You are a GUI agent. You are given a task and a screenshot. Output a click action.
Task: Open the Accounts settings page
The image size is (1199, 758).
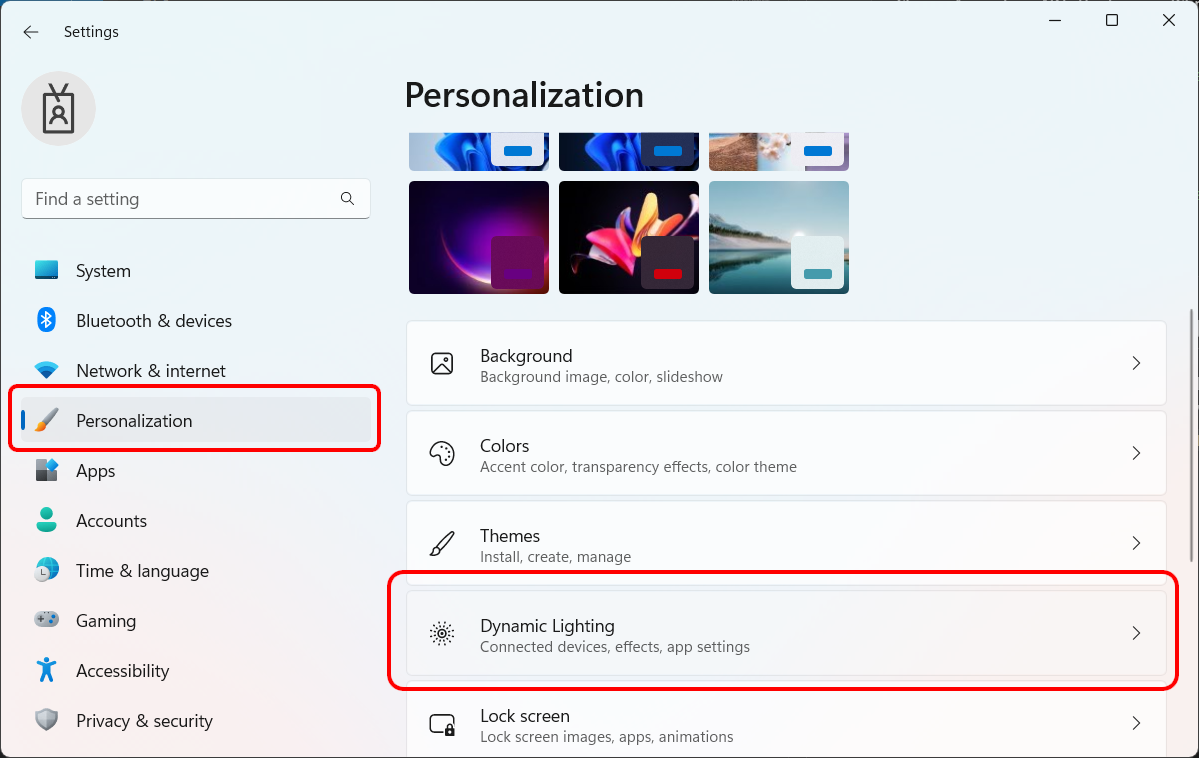pos(111,521)
